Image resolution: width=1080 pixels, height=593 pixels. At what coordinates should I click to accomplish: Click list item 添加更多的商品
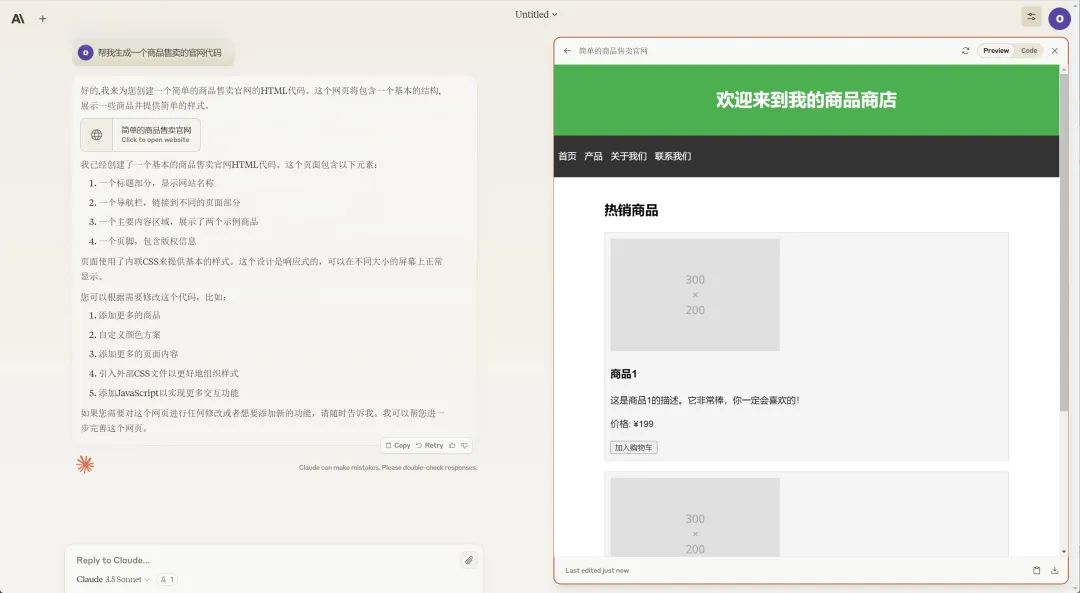(129, 315)
